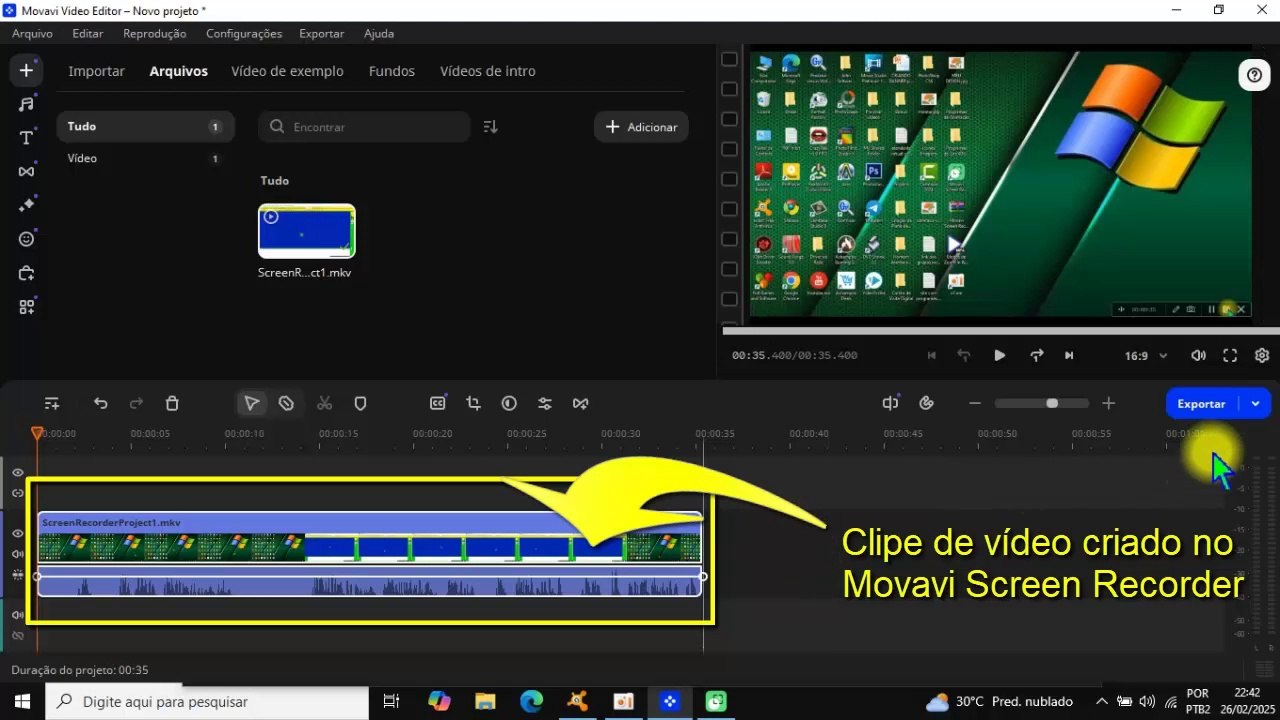
Task: Open the Effect store bag panel
Action: coord(26,273)
